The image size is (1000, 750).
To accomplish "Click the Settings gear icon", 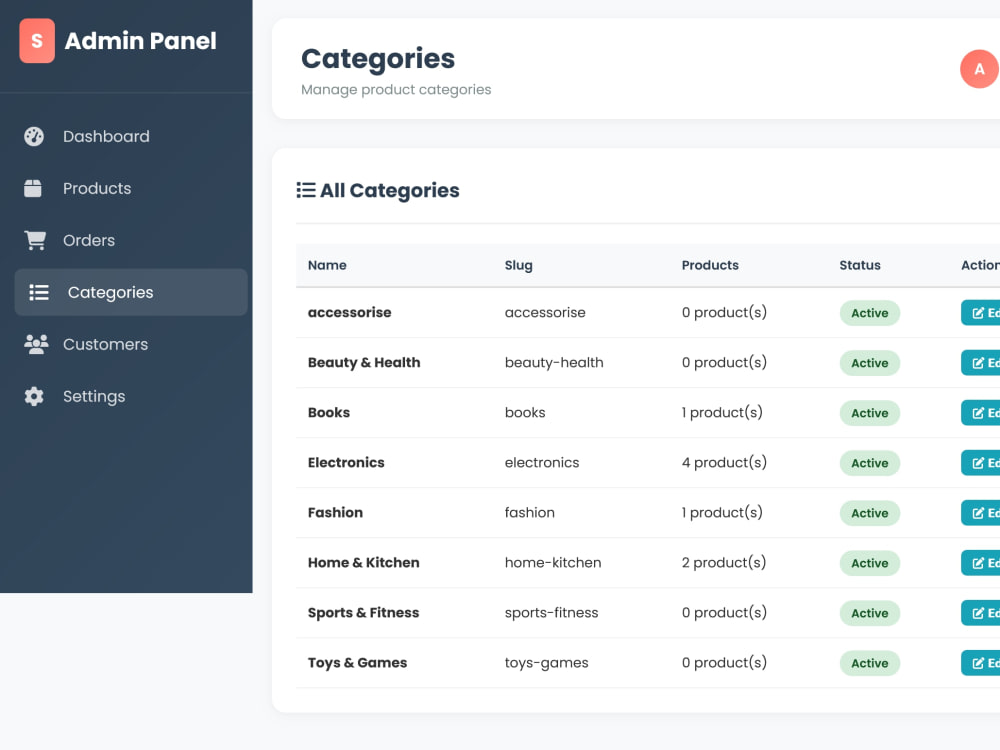I will pyautogui.click(x=34, y=396).
